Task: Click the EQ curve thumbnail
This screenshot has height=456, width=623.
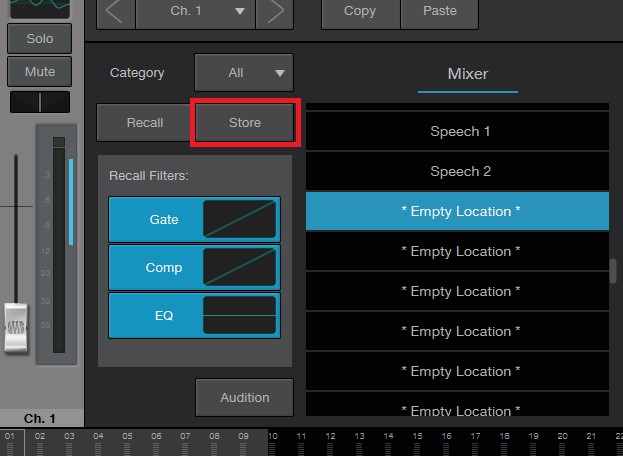Action: pyautogui.click(x=240, y=315)
